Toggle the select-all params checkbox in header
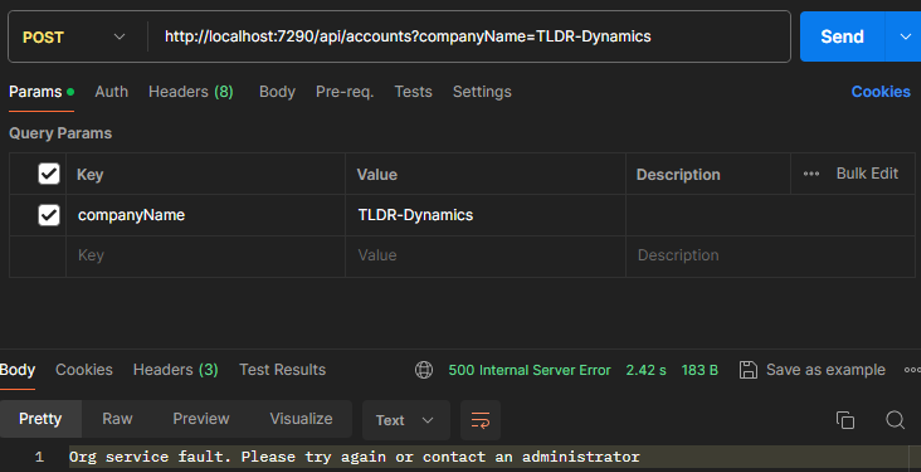 pos(48,174)
